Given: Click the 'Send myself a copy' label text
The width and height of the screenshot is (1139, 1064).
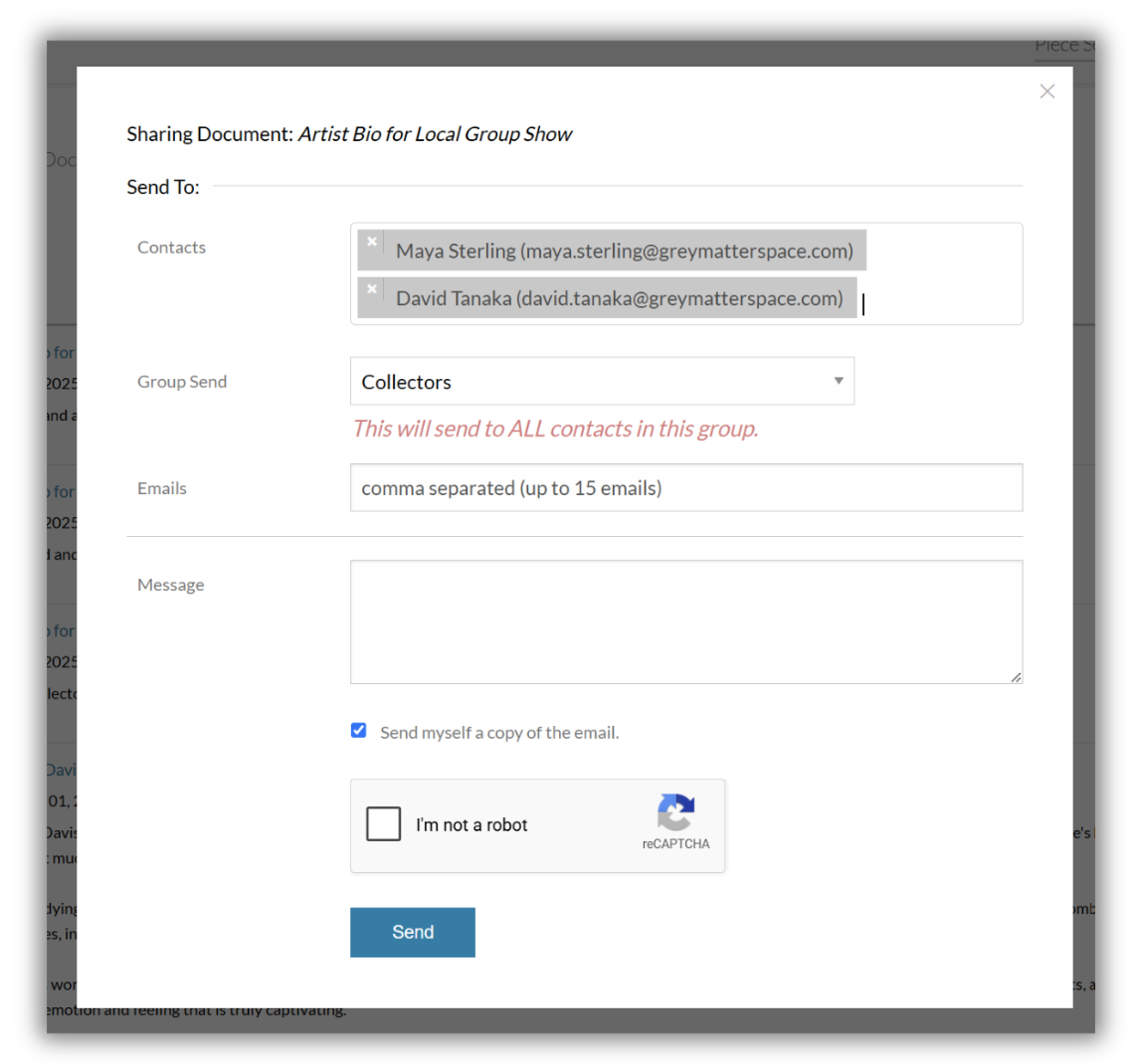Looking at the screenshot, I should (x=499, y=733).
